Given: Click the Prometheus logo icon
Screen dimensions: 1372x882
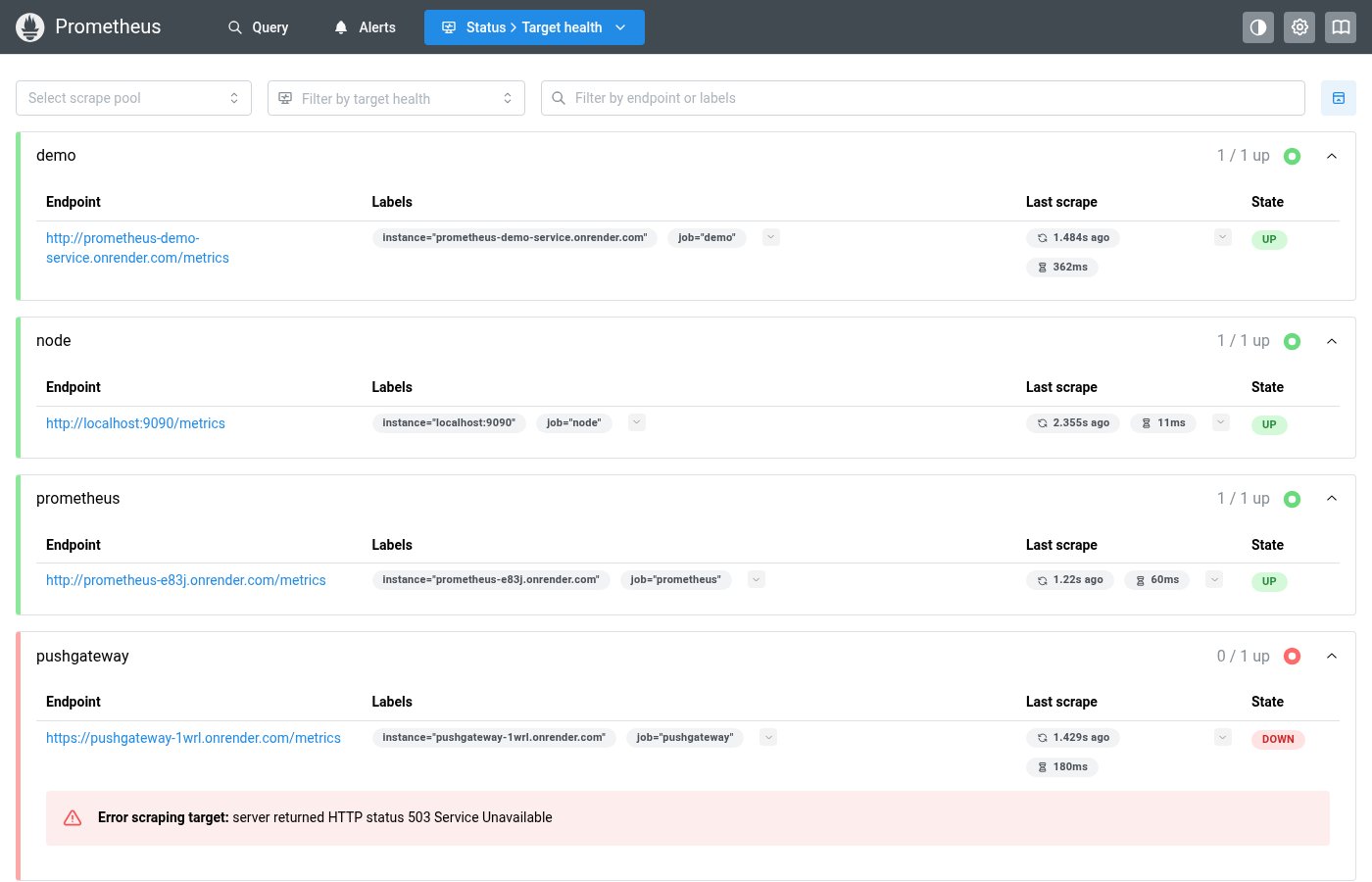Looking at the screenshot, I should 30,27.
